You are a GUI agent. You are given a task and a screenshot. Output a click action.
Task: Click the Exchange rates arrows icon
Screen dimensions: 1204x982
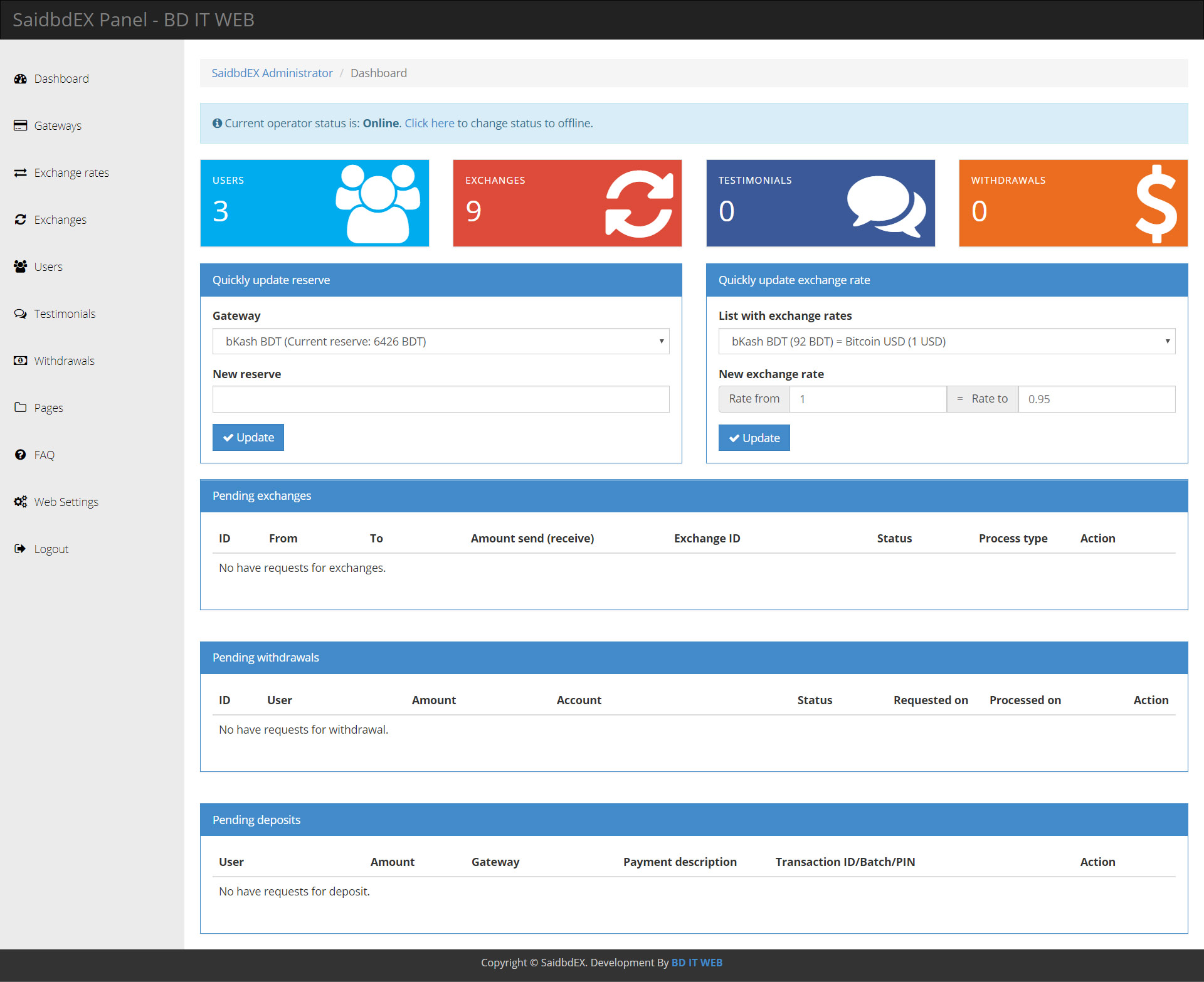20,172
